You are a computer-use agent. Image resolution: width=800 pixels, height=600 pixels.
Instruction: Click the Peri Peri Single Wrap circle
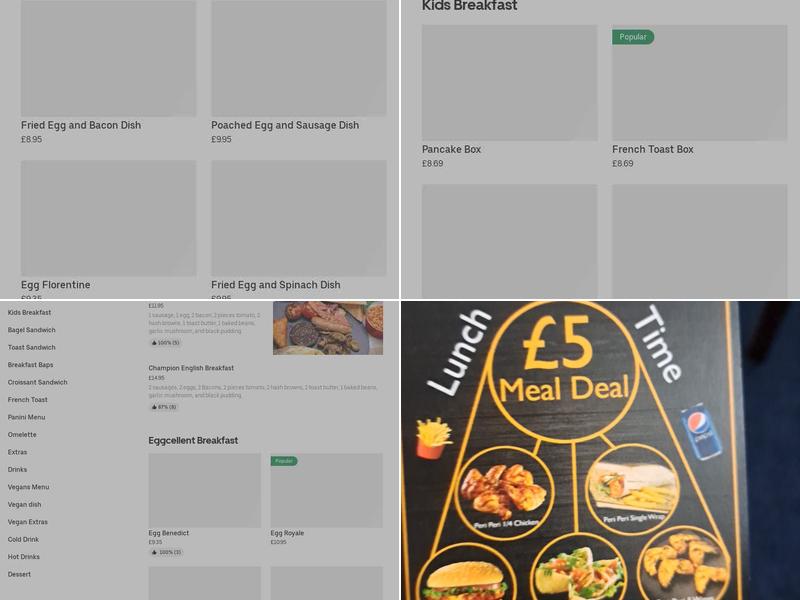point(633,487)
